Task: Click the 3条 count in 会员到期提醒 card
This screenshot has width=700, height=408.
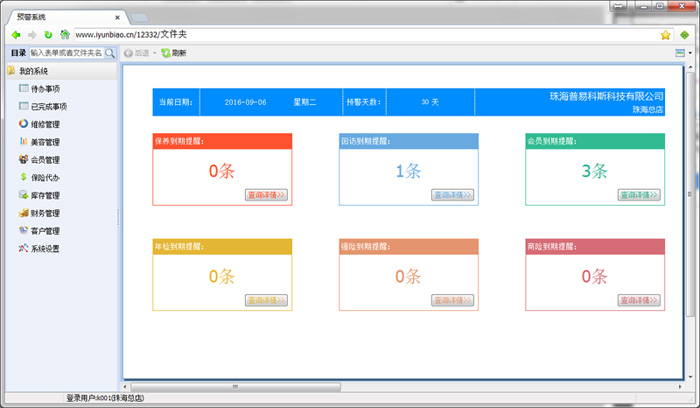Action: (595, 171)
